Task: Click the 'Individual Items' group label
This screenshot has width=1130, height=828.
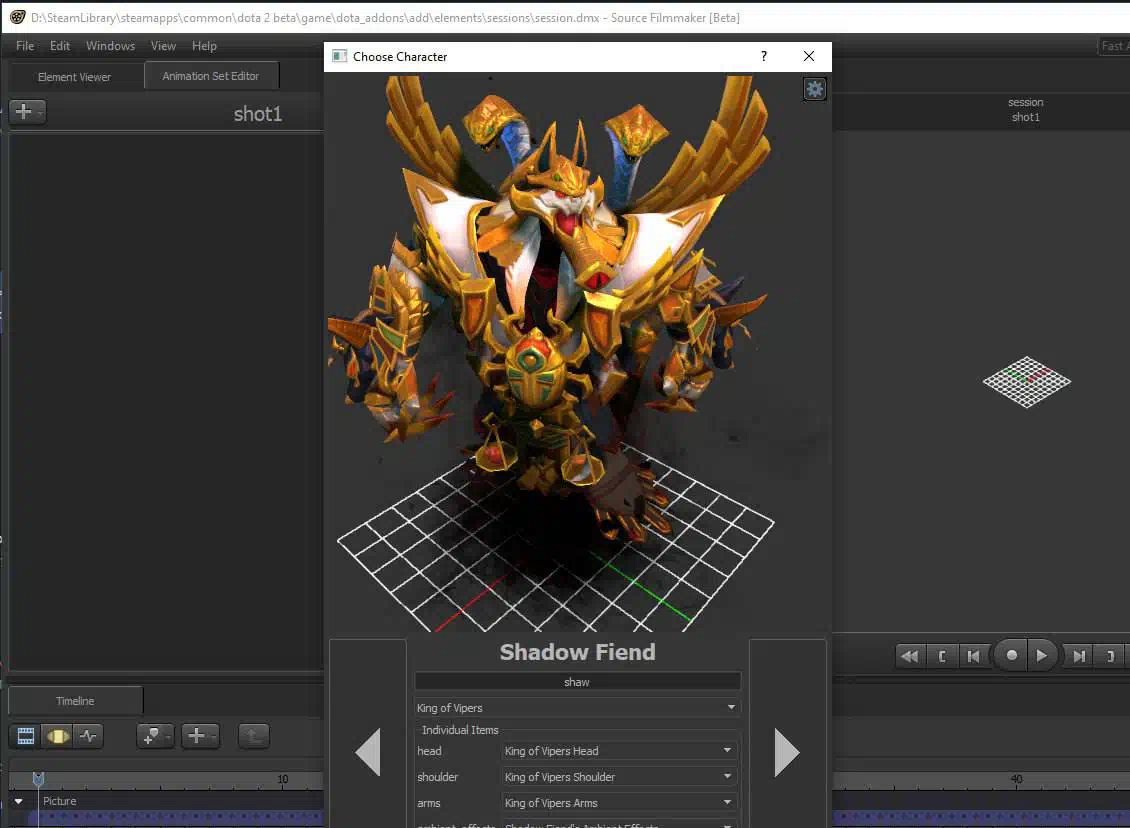Action: (460, 730)
